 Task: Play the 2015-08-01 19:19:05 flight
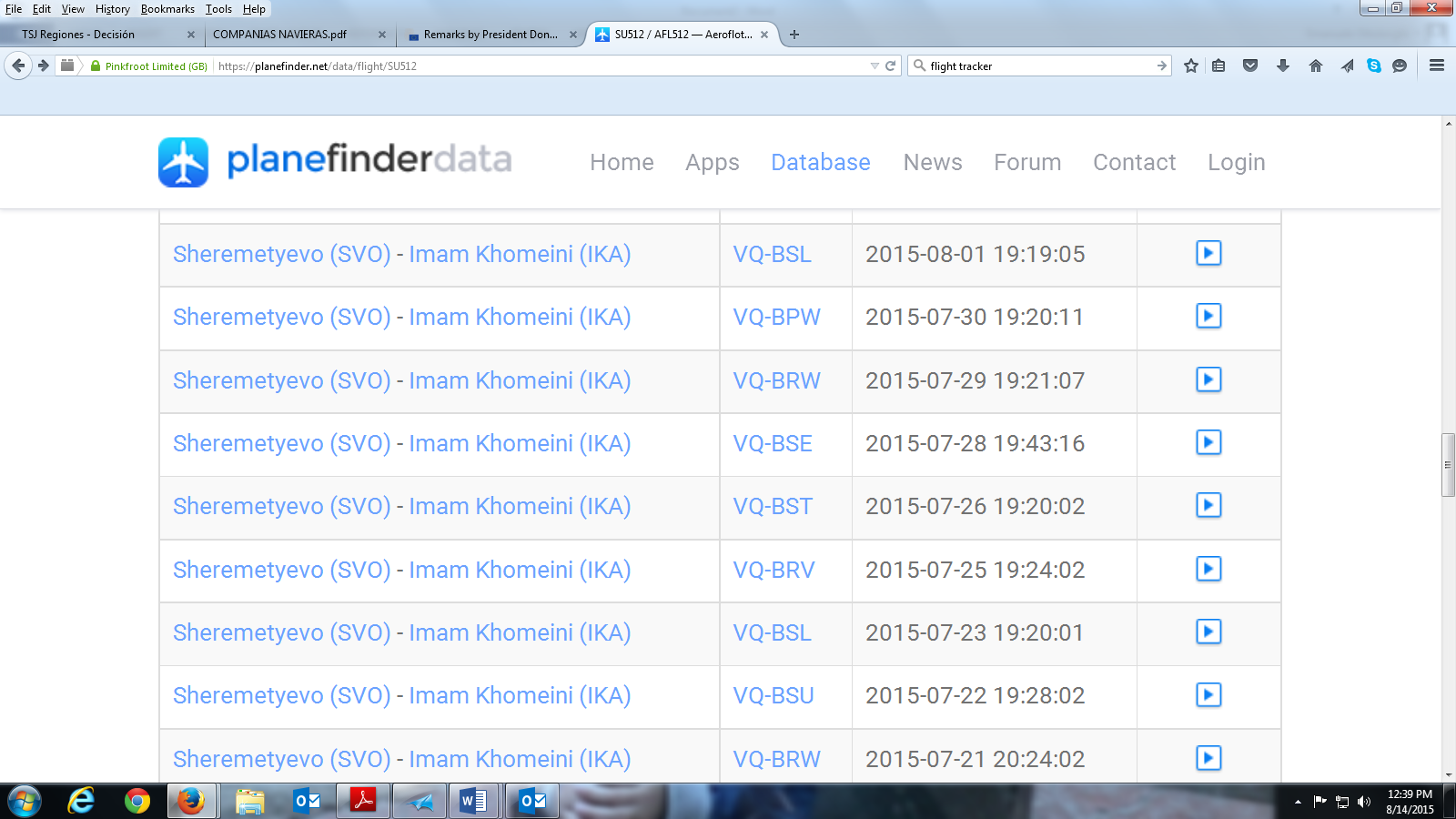click(1208, 253)
